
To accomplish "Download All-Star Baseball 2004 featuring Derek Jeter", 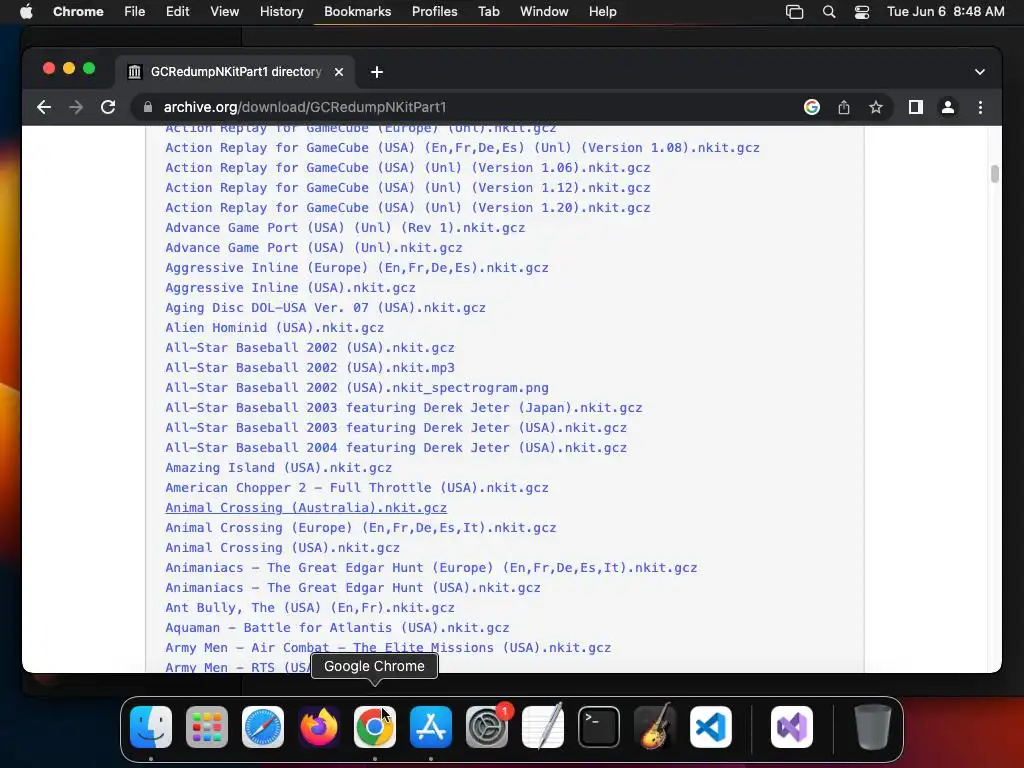I will click(x=396, y=447).
